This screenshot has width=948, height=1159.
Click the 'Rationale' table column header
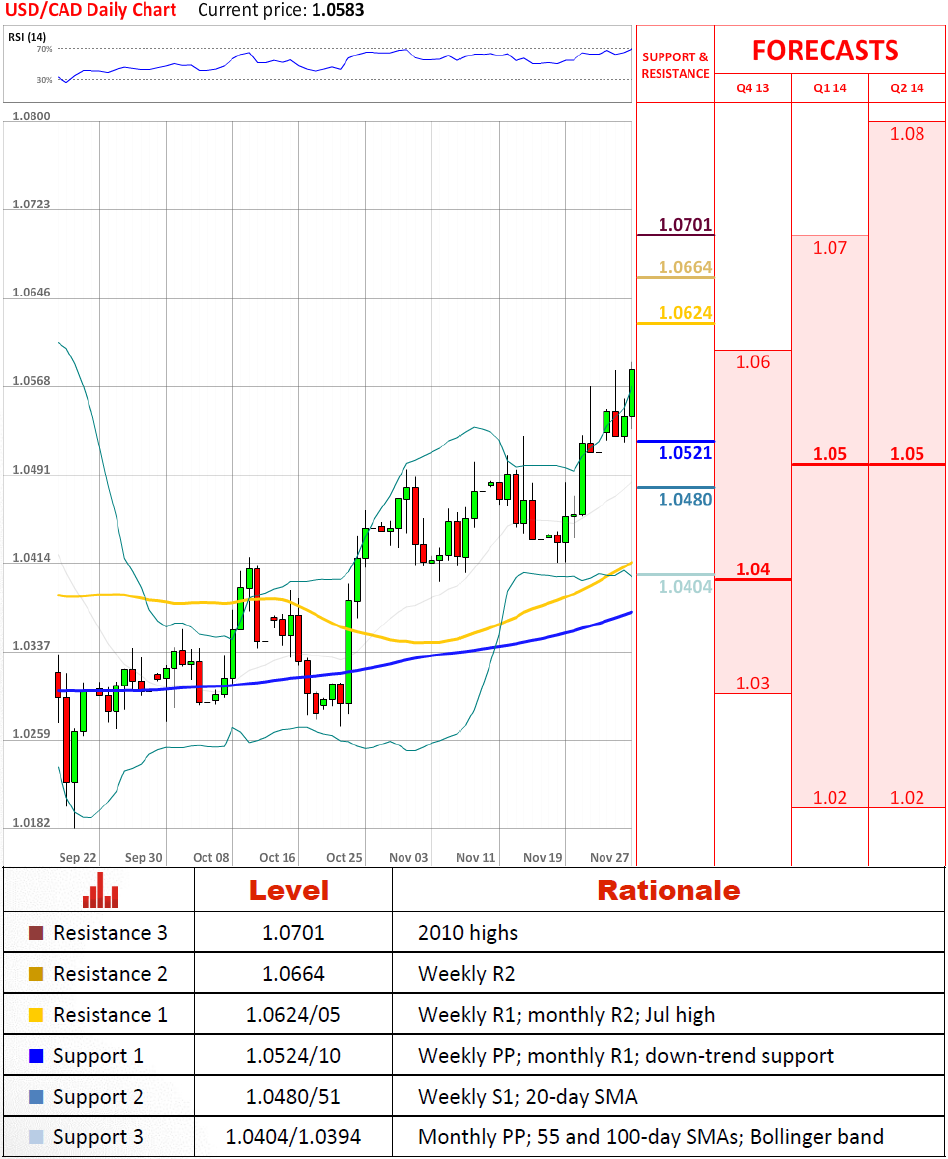pos(669,890)
